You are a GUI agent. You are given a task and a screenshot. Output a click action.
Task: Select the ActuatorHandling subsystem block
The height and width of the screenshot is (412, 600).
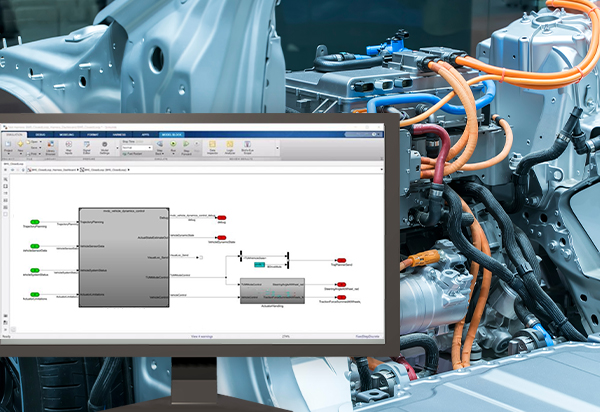(262, 290)
